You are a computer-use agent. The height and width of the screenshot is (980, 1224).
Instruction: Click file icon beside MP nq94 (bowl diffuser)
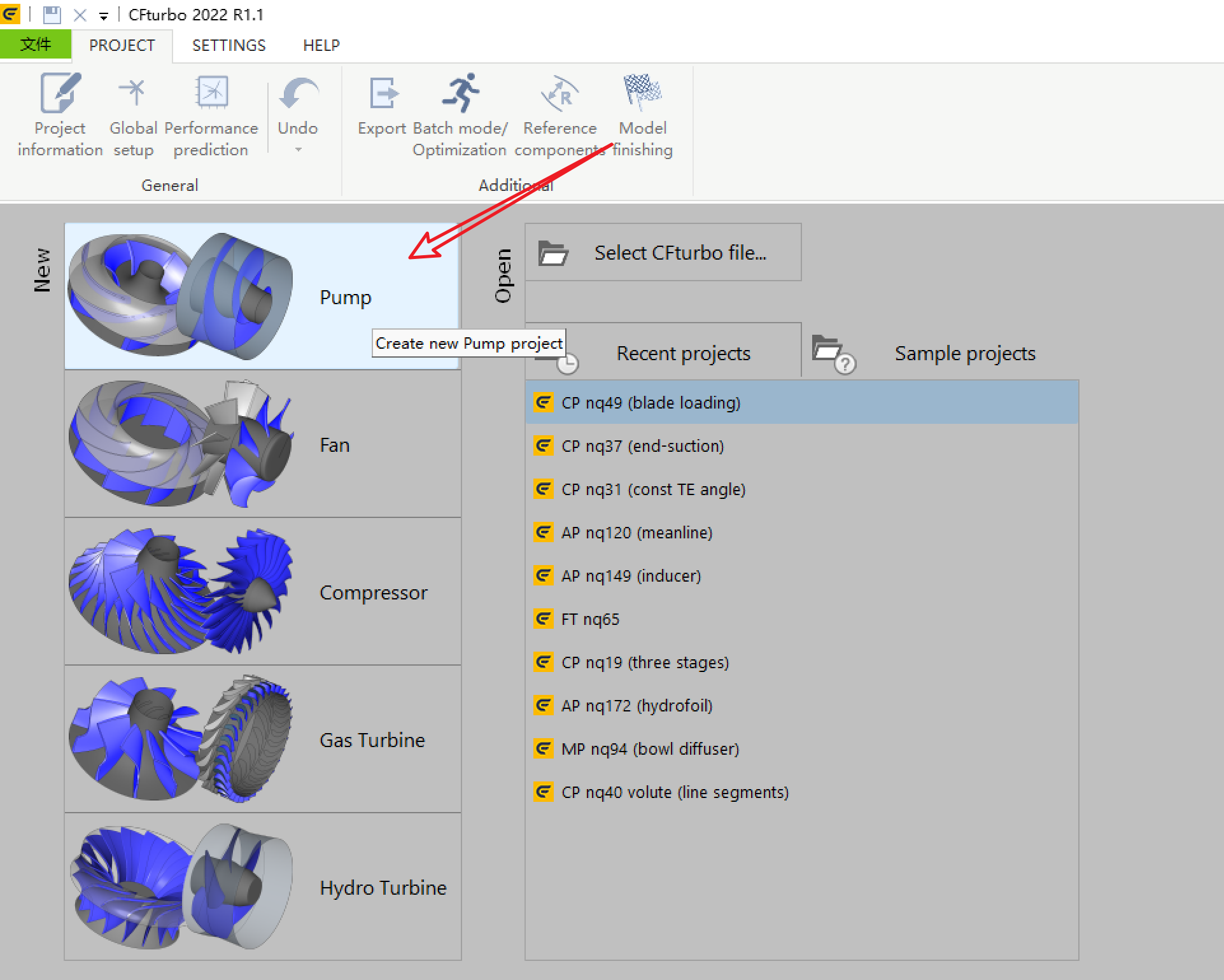pos(543,748)
